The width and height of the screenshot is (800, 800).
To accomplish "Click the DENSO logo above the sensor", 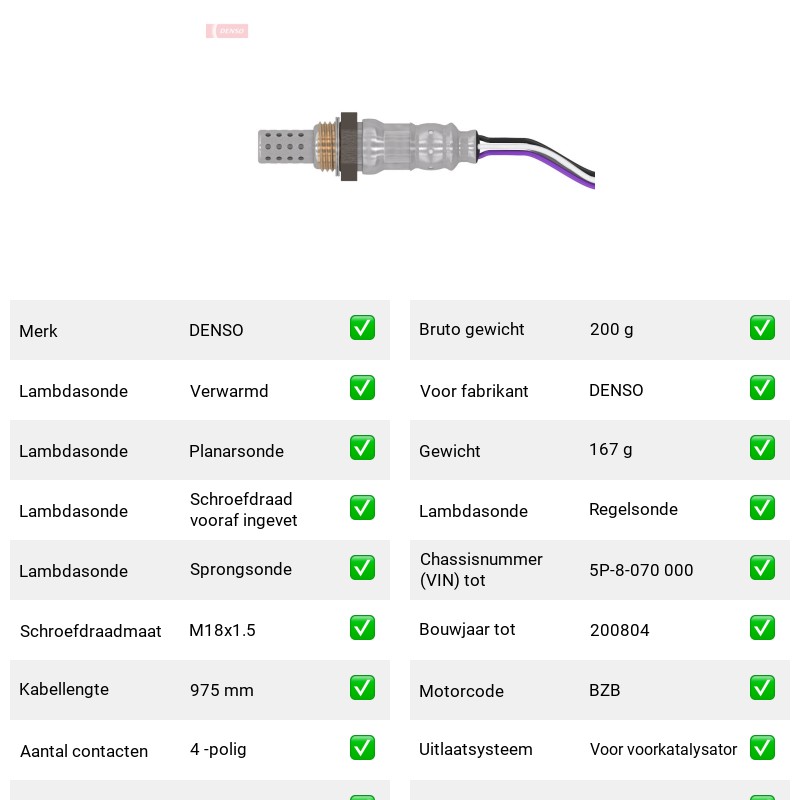I will click(x=227, y=31).
